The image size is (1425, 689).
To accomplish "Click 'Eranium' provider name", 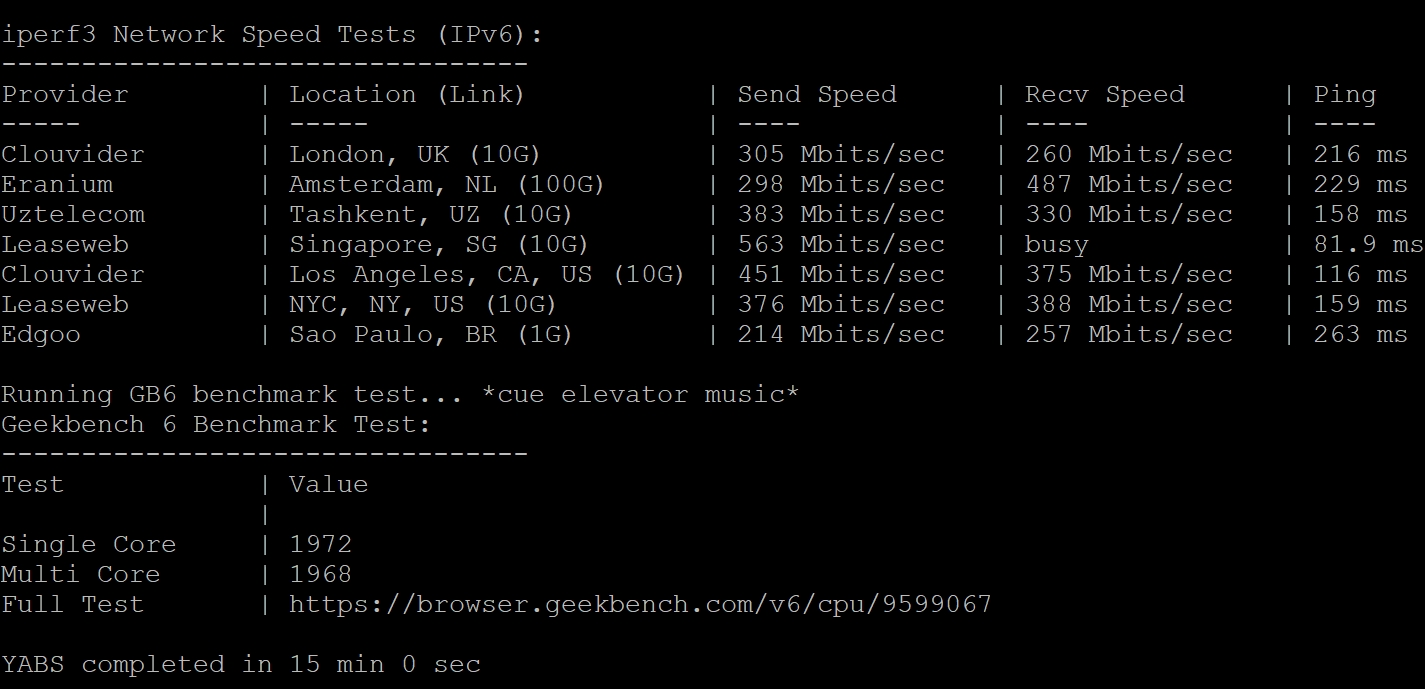I will point(57,184).
